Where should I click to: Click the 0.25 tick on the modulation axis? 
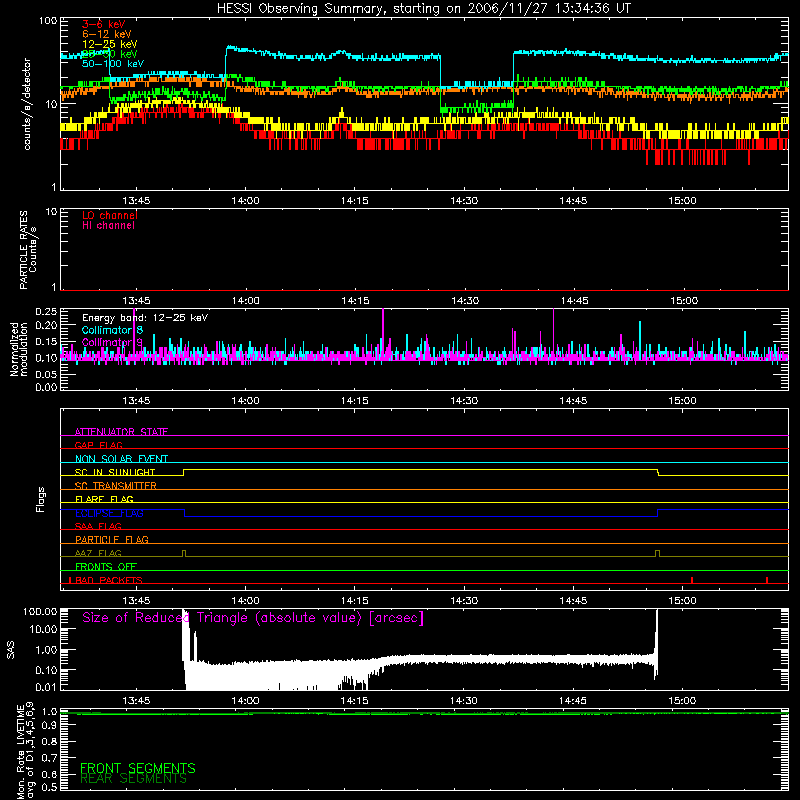[x=46, y=311]
